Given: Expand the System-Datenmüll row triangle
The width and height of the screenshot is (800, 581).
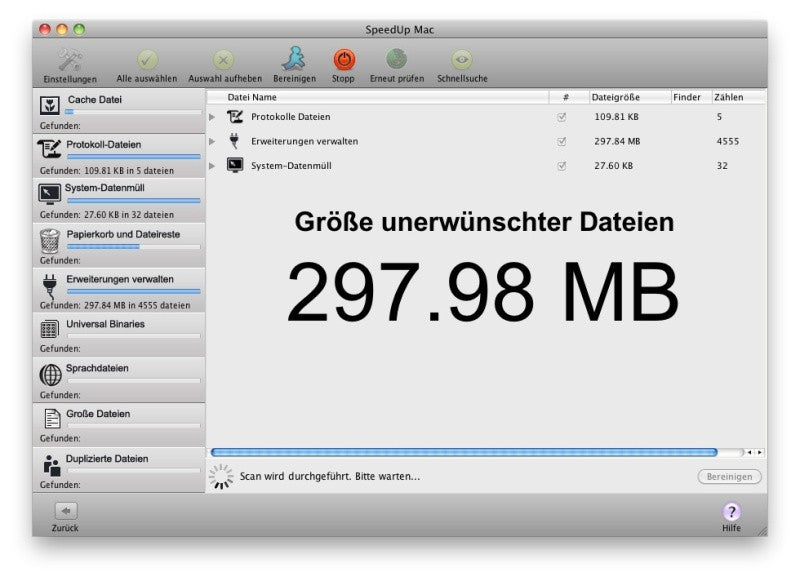Looking at the screenshot, I should pyautogui.click(x=212, y=166).
